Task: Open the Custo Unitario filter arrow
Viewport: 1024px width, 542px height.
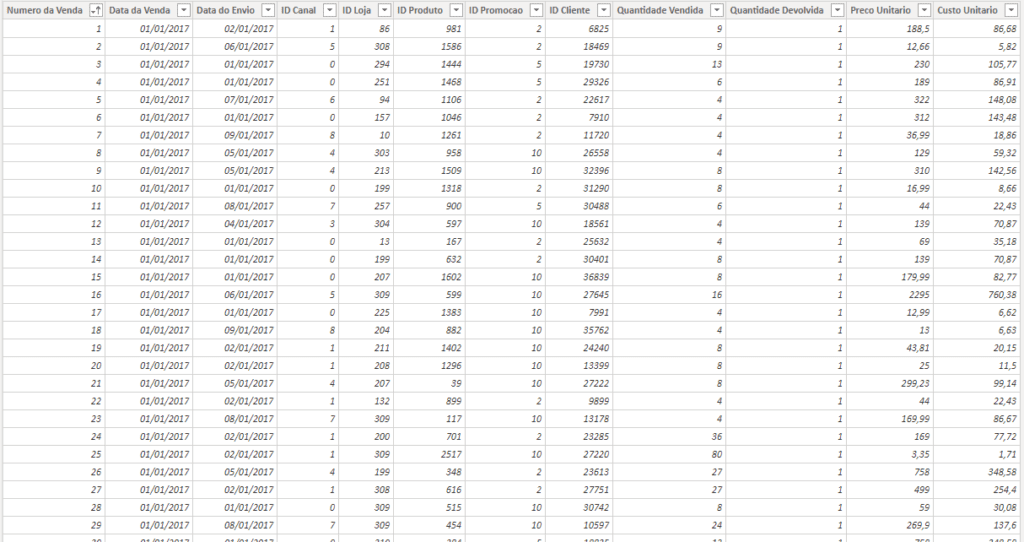Action: tap(1012, 10)
